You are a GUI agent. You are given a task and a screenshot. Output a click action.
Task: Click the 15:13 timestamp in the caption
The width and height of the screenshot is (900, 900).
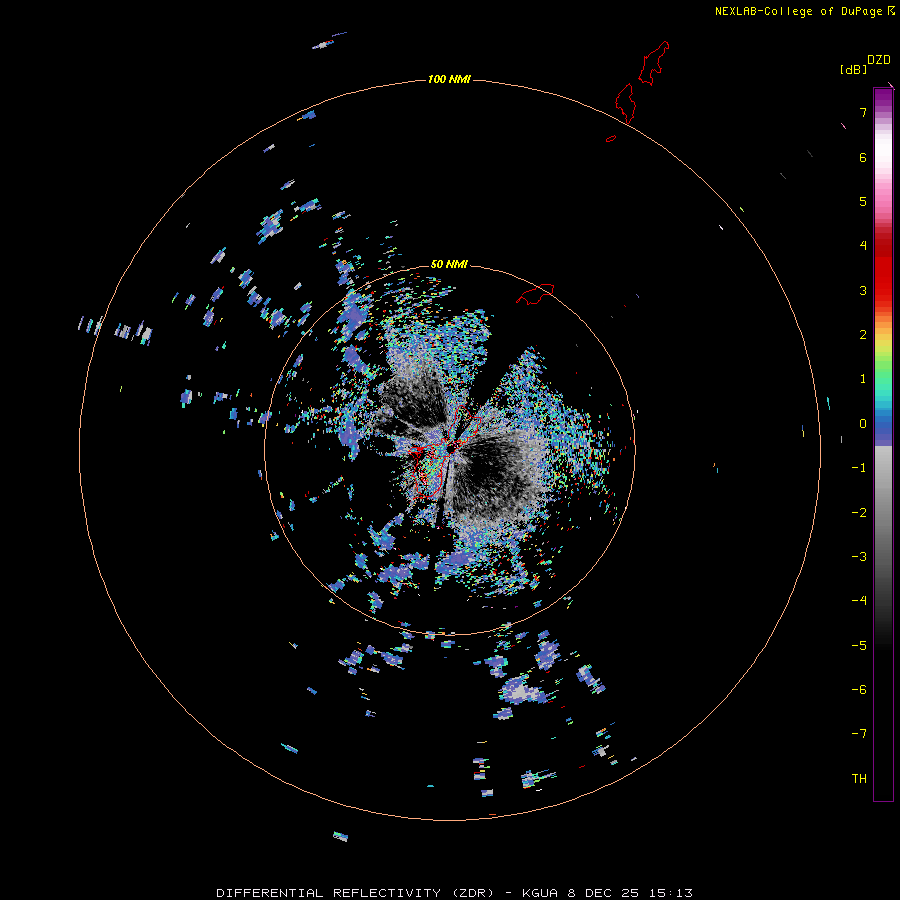[x=671, y=893]
